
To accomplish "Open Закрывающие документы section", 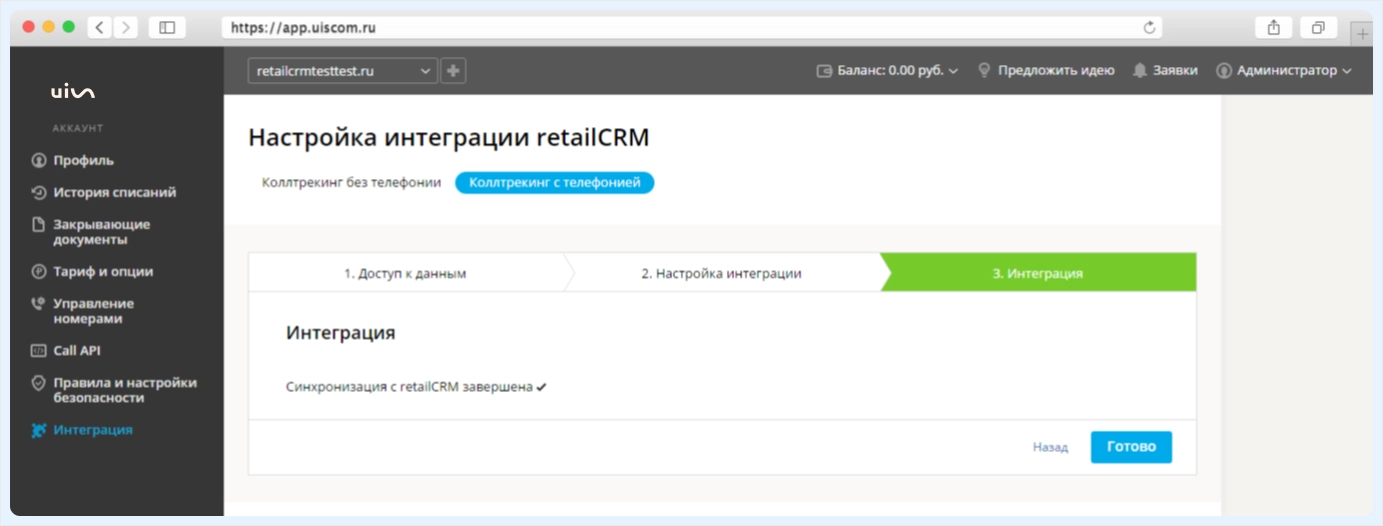I will coord(102,232).
